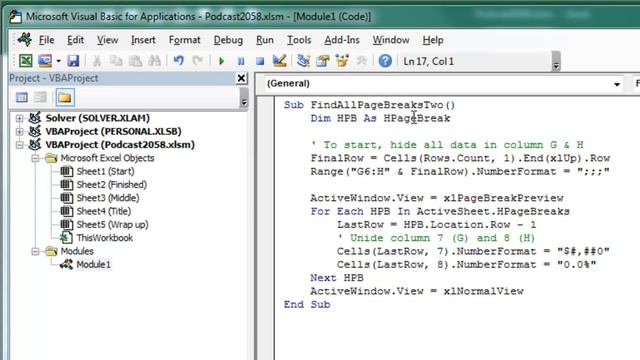Collapse VBAProject (Podcast2058.xlsm) node
The width and height of the screenshot is (640, 360).
(19, 145)
